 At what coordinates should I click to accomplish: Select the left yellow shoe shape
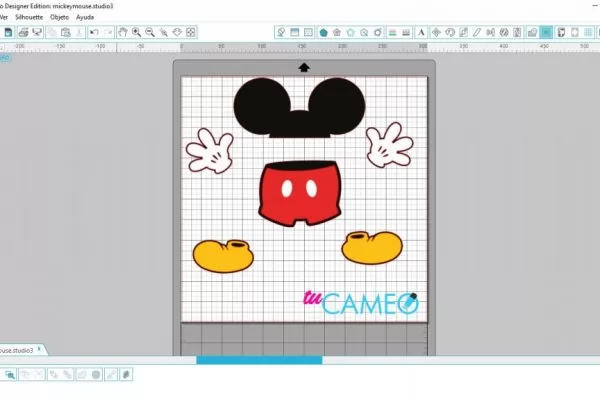pyautogui.click(x=223, y=256)
